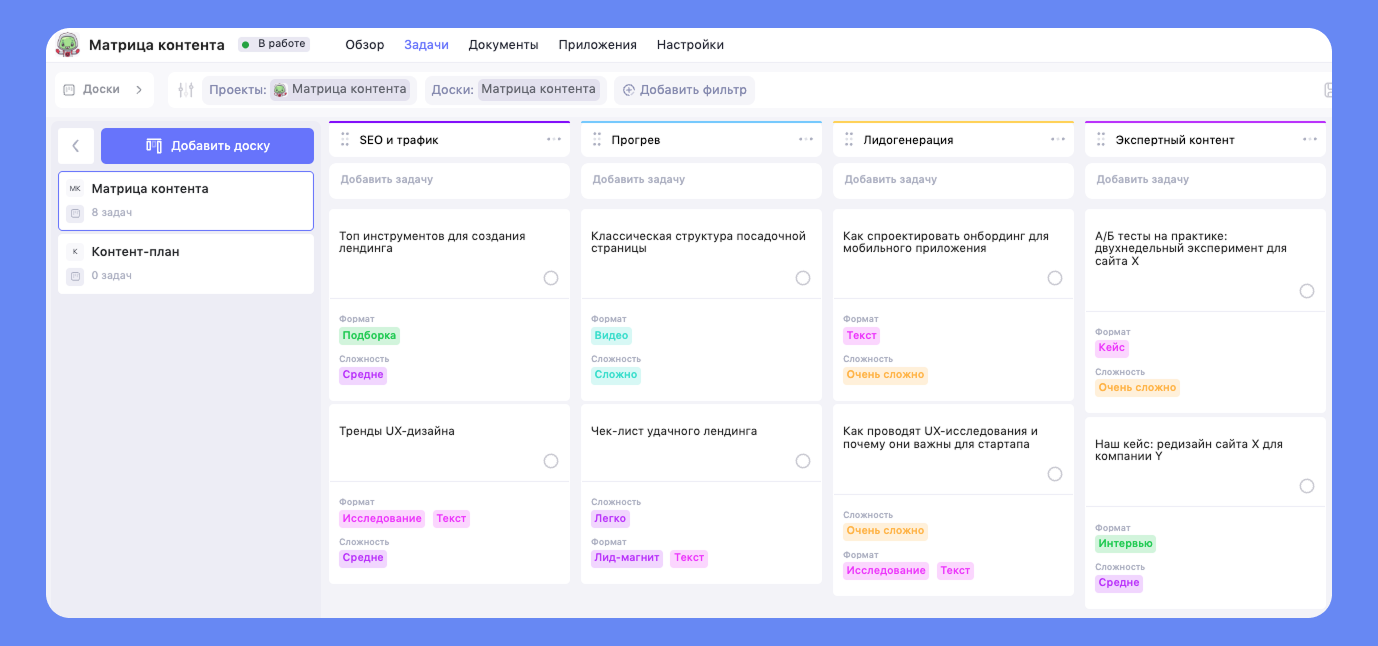Mark task Тренды UX-дизайна as complete
The width and height of the screenshot is (1378, 646).
(x=550, y=461)
